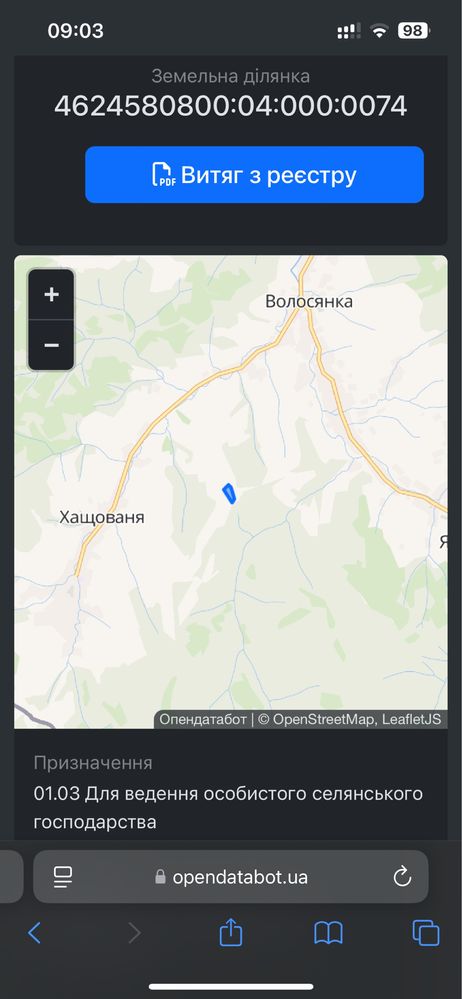The height and width of the screenshot is (999, 462).
Task: Show open tabs with tabs icon
Action: click(426, 933)
